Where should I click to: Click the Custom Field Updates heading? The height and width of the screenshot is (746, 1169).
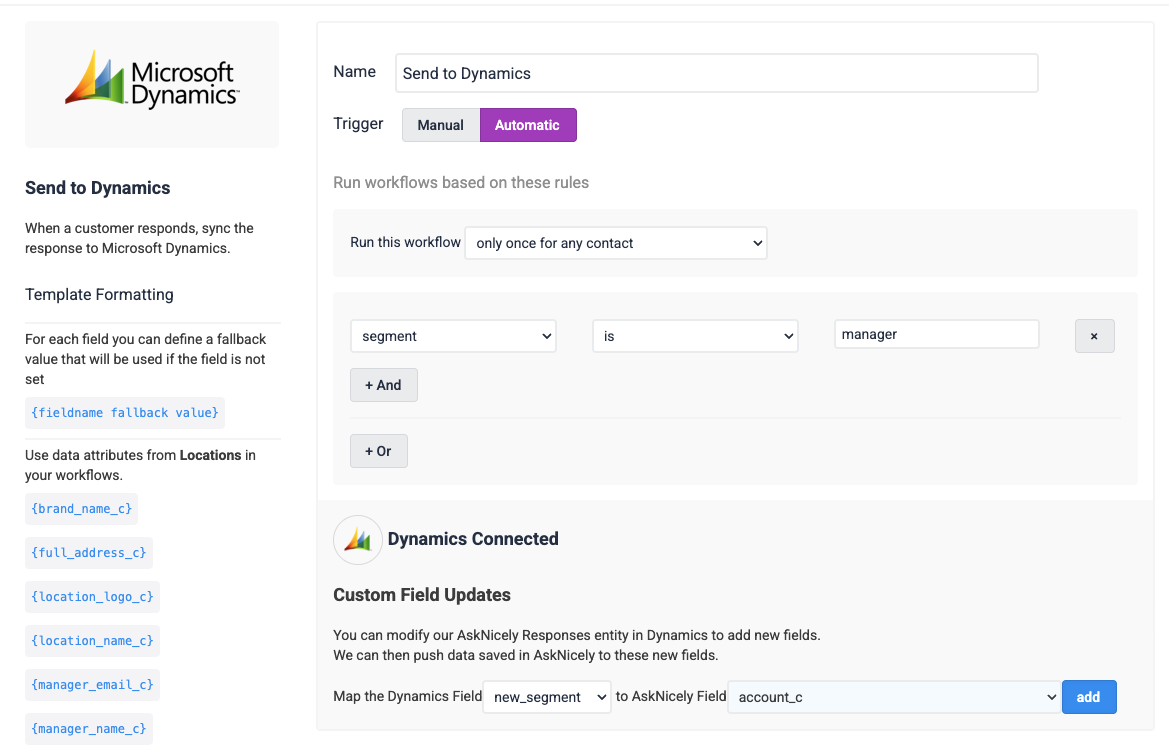422,595
